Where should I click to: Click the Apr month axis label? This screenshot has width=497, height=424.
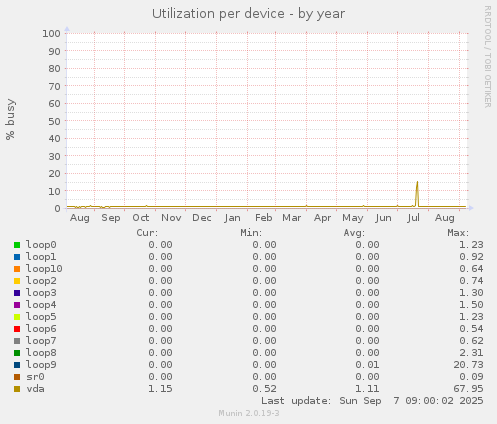tap(322, 218)
